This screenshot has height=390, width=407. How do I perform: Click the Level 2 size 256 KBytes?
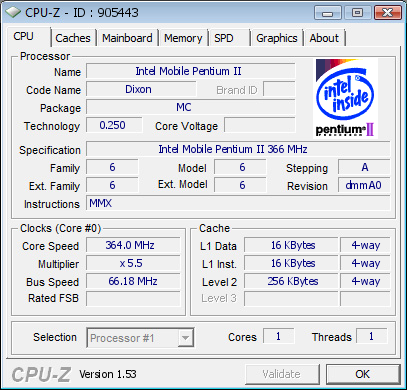pos(291,281)
